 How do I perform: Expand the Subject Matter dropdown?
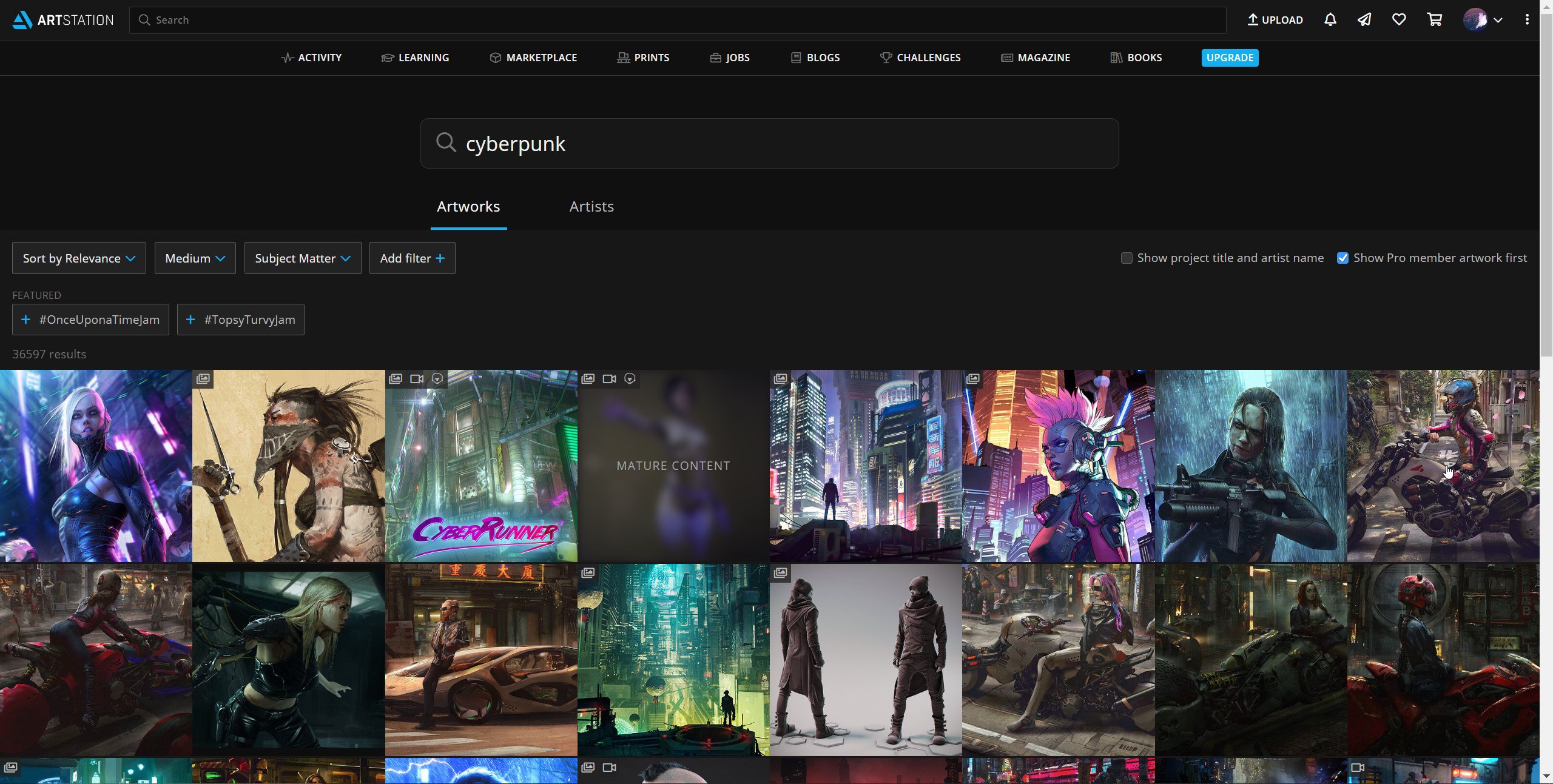[303, 258]
